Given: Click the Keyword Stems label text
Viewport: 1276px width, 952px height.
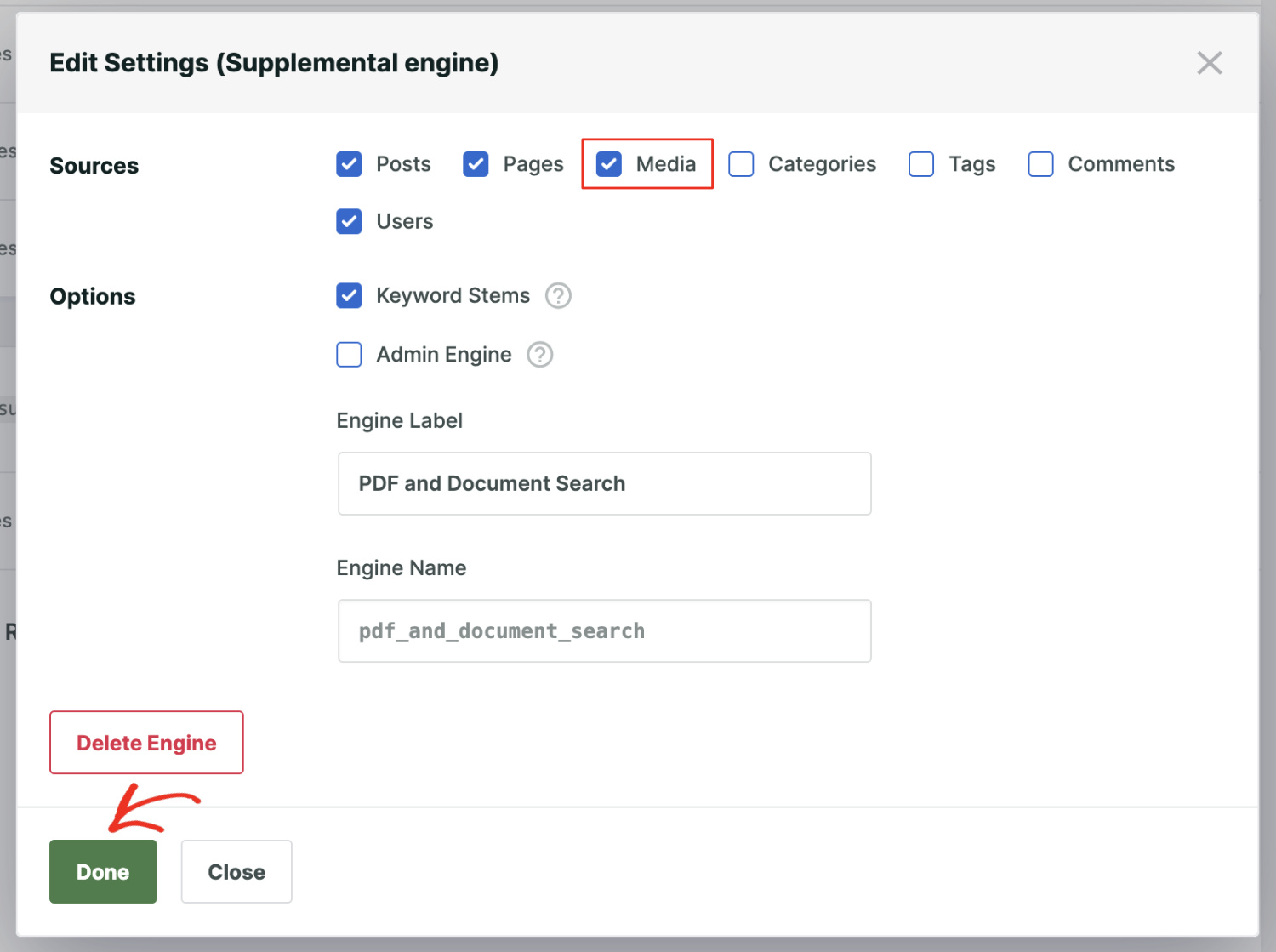Looking at the screenshot, I should 453,295.
